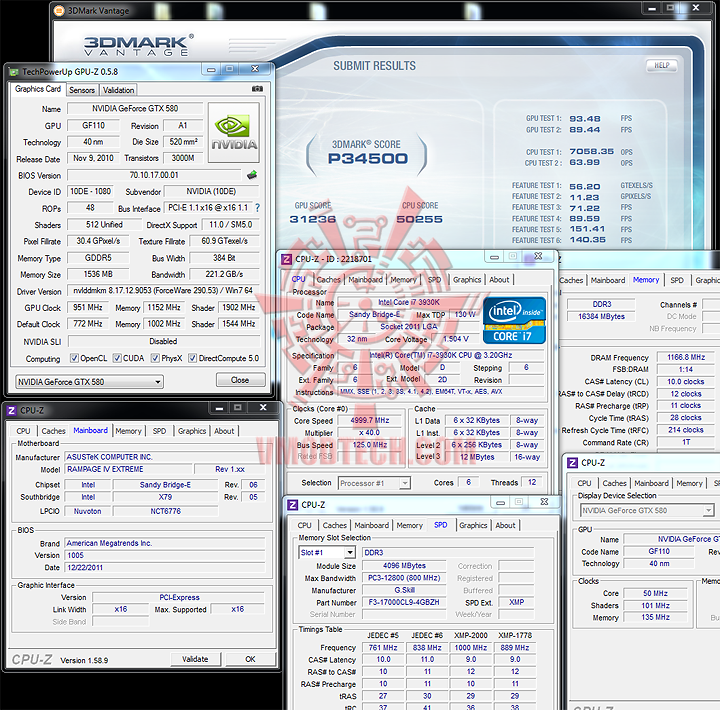Close the CPU-Z SPD window
The height and width of the screenshot is (710, 720).
(544, 502)
